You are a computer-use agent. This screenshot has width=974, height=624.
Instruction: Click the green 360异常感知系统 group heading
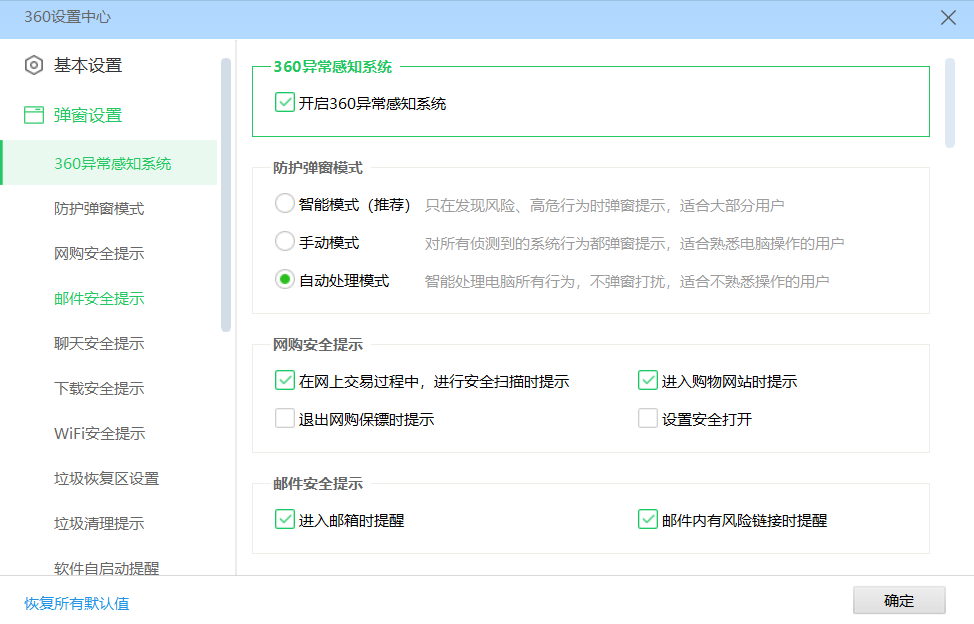pyautogui.click(x=333, y=66)
